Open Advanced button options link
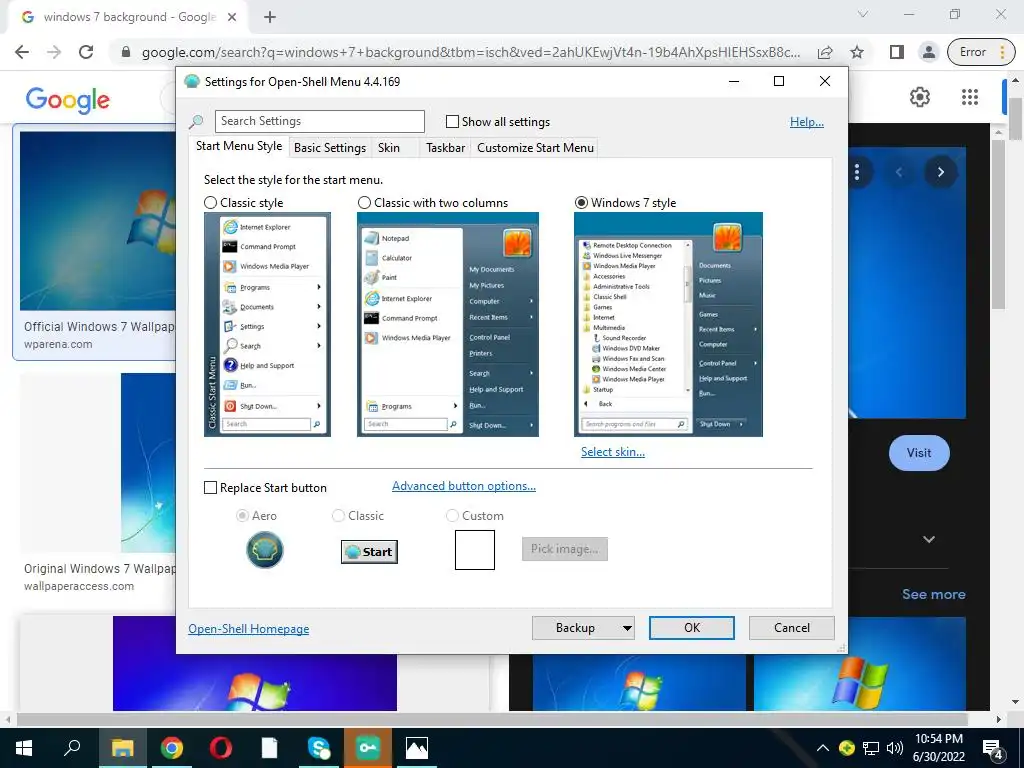The height and width of the screenshot is (768, 1024). tap(464, 486)
